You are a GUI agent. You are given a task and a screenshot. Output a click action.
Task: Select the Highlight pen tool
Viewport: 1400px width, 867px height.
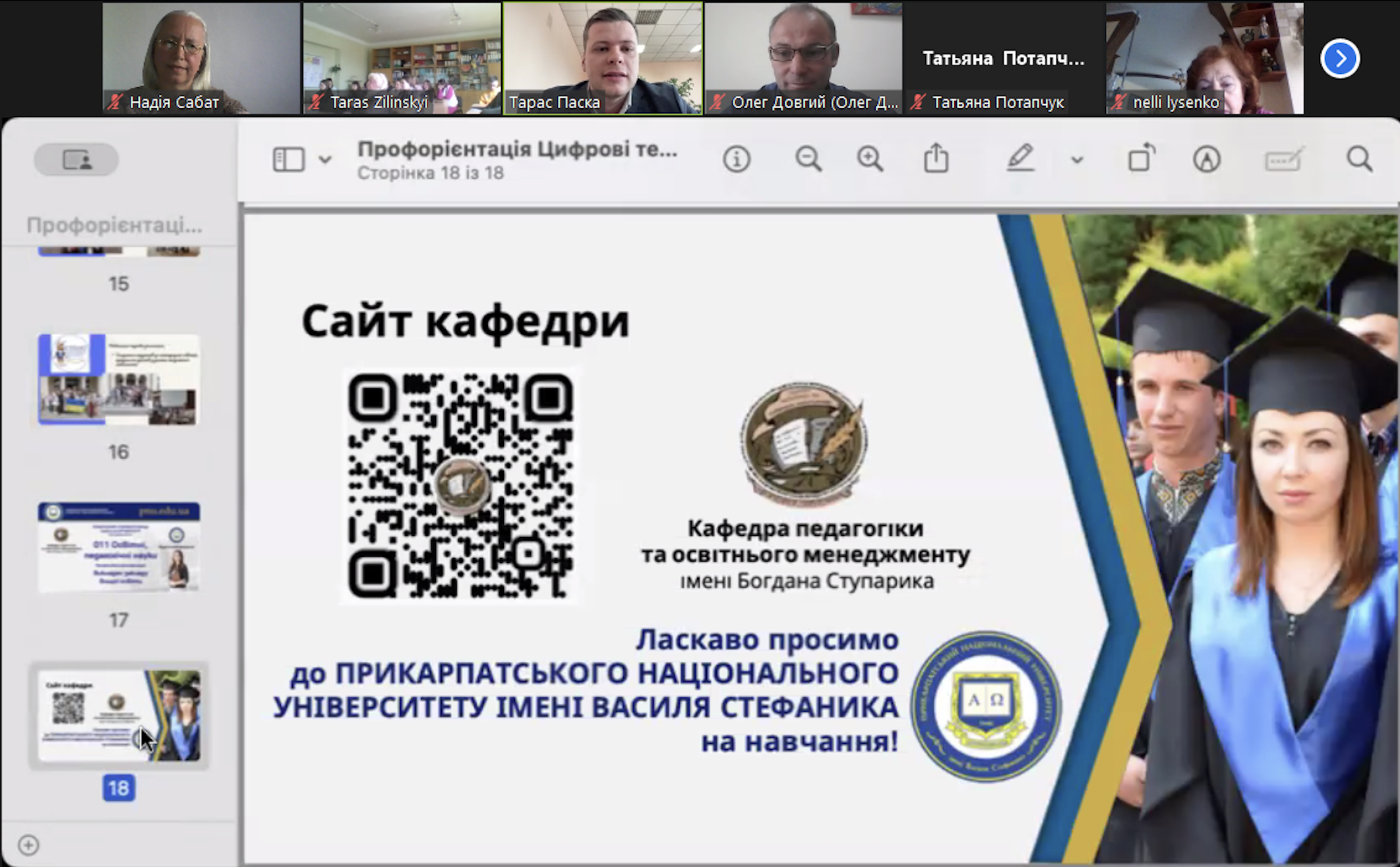click(1020, 159)
